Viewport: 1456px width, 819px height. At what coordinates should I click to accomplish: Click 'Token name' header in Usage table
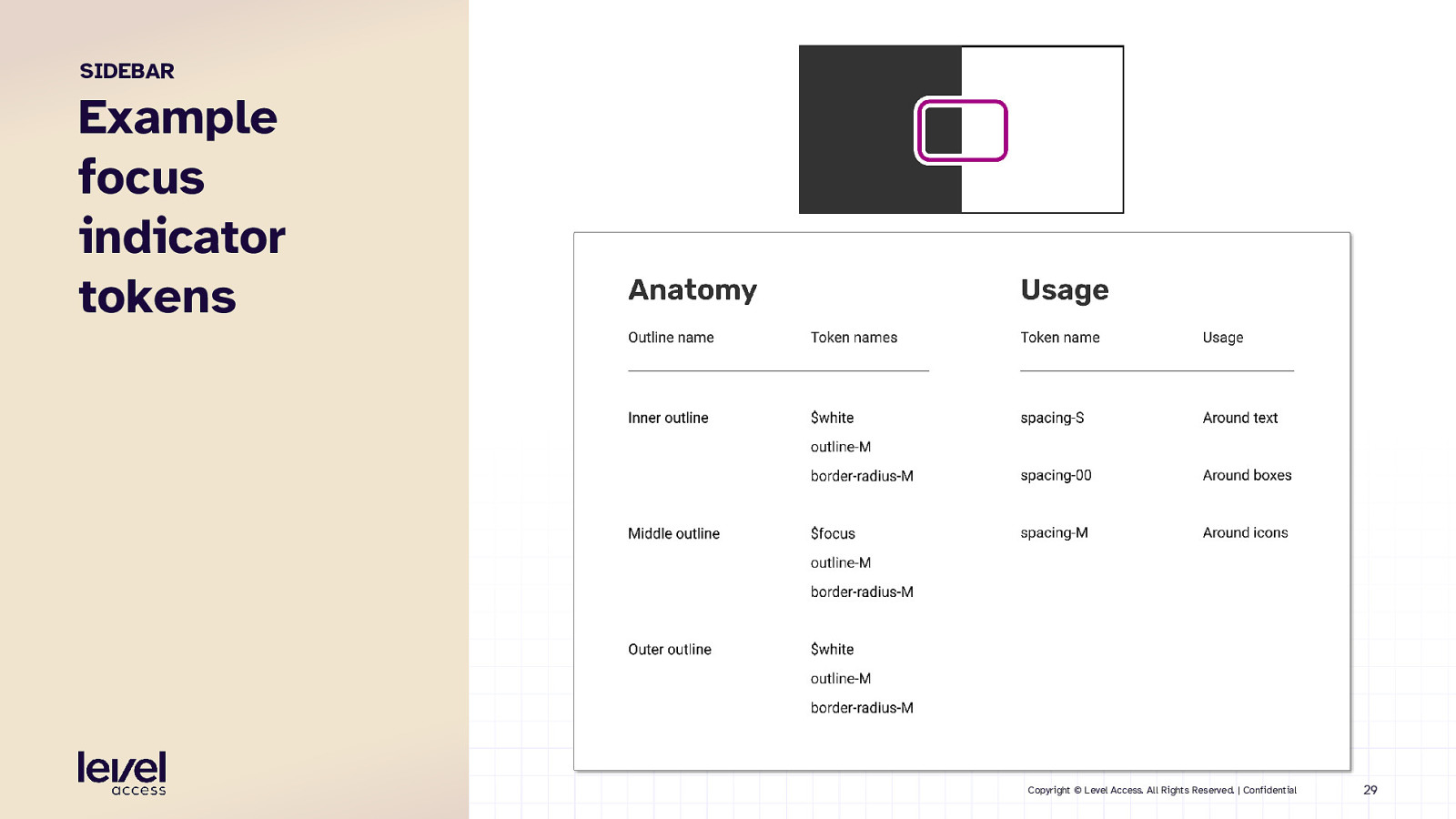1060,338
